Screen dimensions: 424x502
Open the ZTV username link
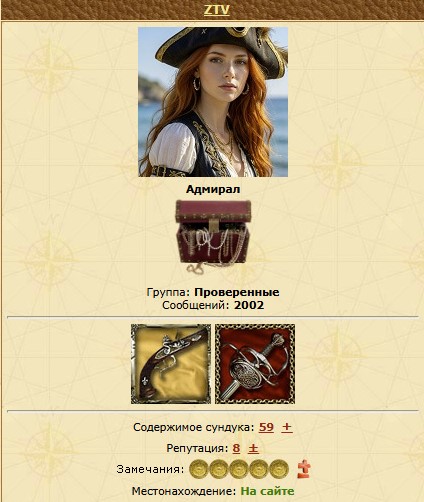pyautogui.click(x=217, y=10)
